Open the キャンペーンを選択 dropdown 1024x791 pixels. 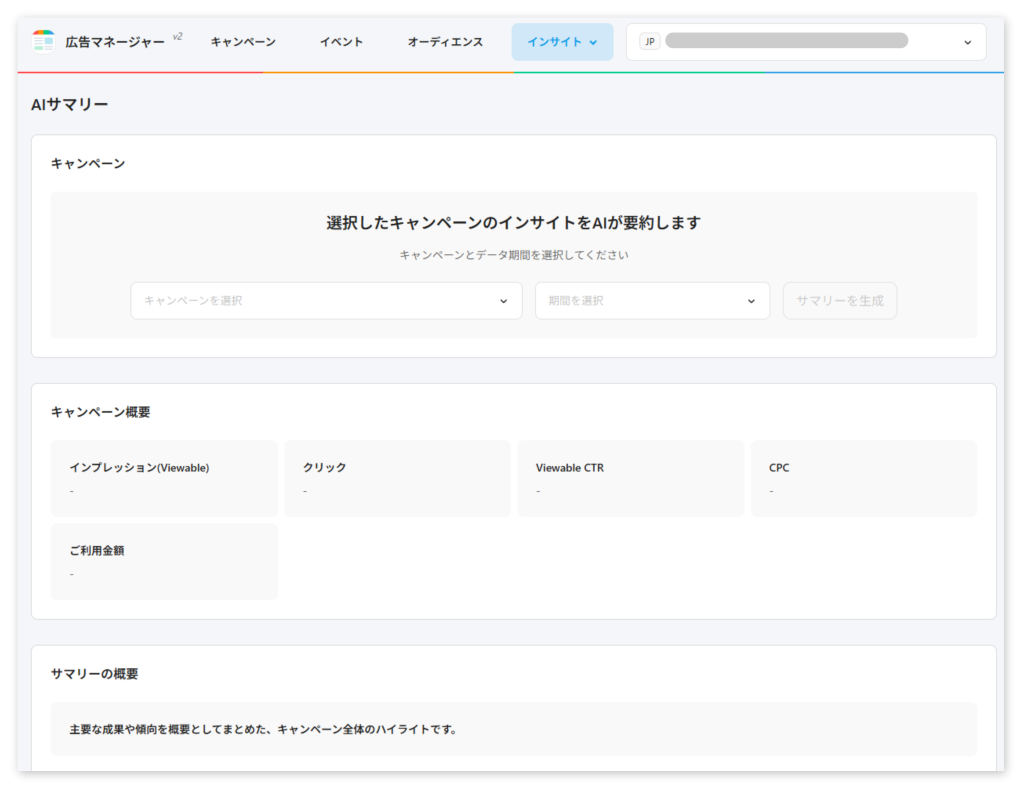(326, 301)
